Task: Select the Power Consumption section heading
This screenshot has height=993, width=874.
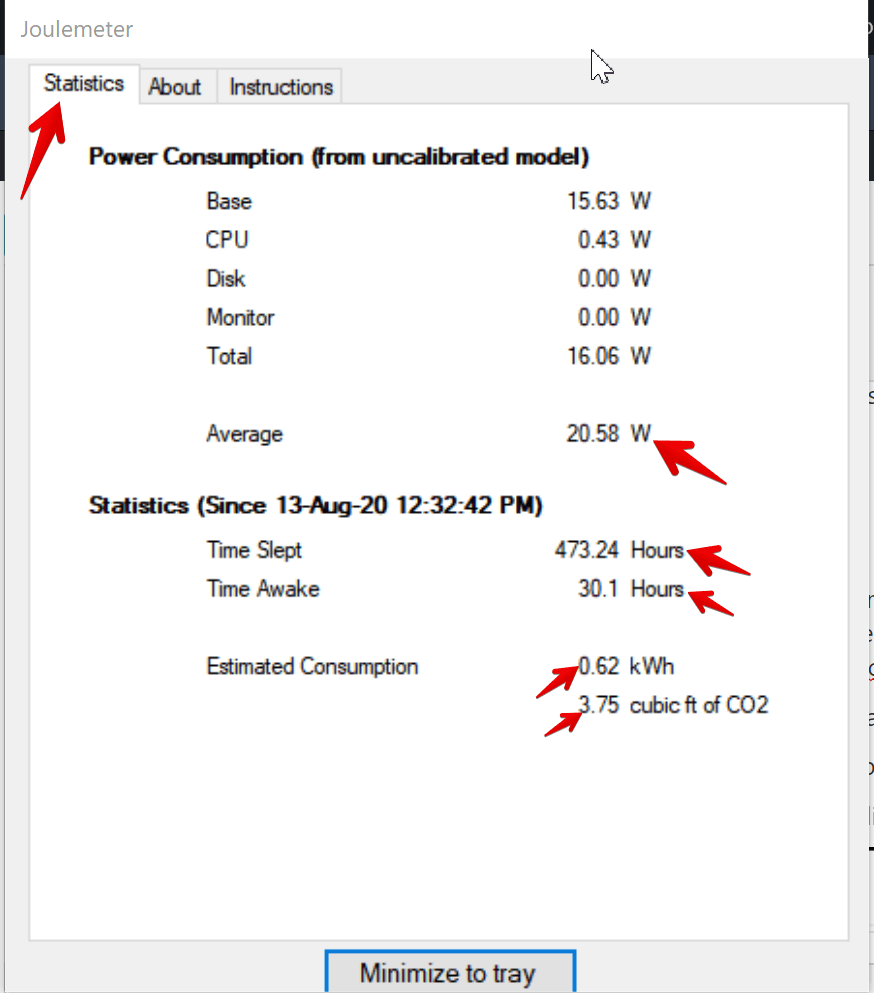Action: point(339,157)
